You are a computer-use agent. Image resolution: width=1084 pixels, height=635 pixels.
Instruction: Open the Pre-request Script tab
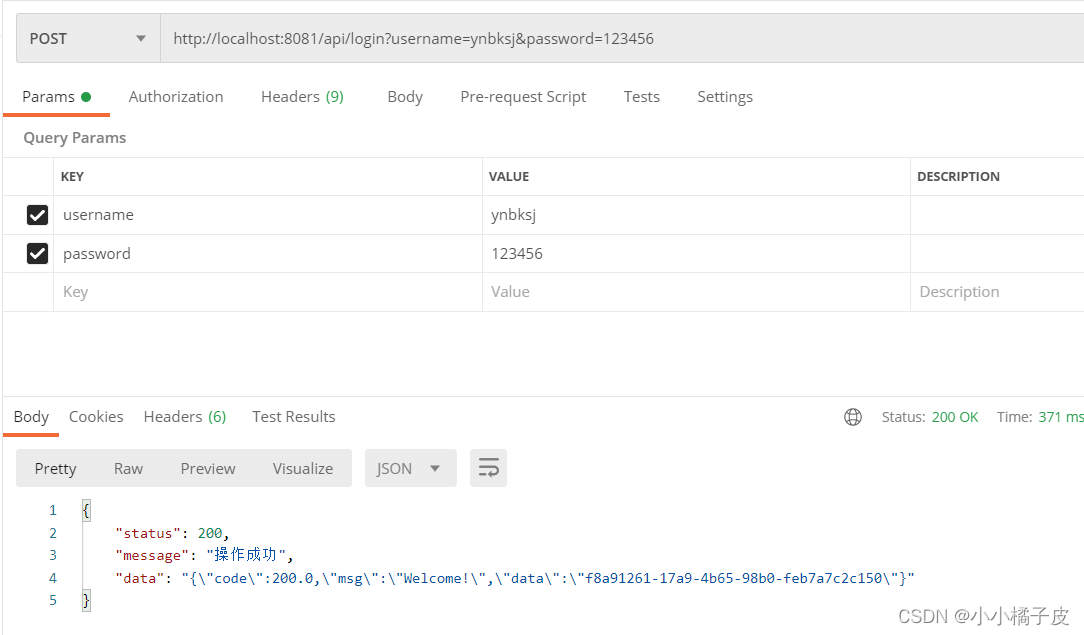523,96
